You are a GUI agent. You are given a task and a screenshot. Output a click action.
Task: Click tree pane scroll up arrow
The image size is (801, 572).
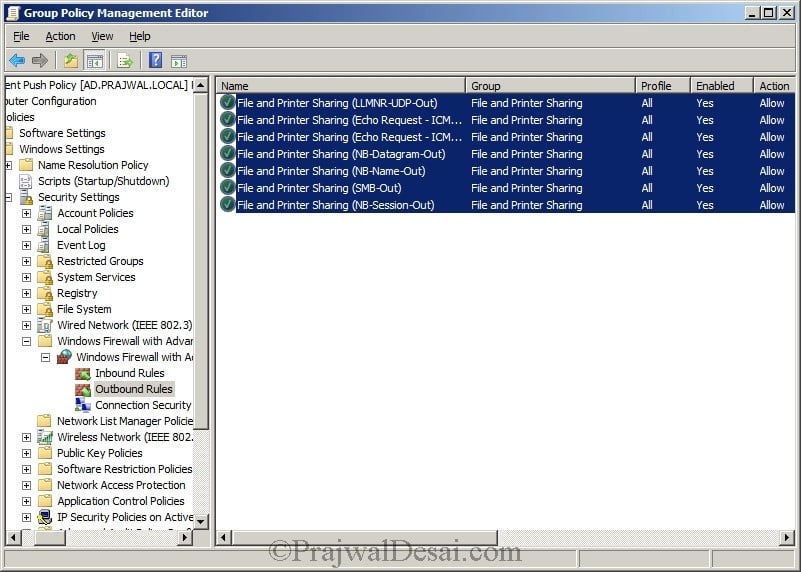201,85
